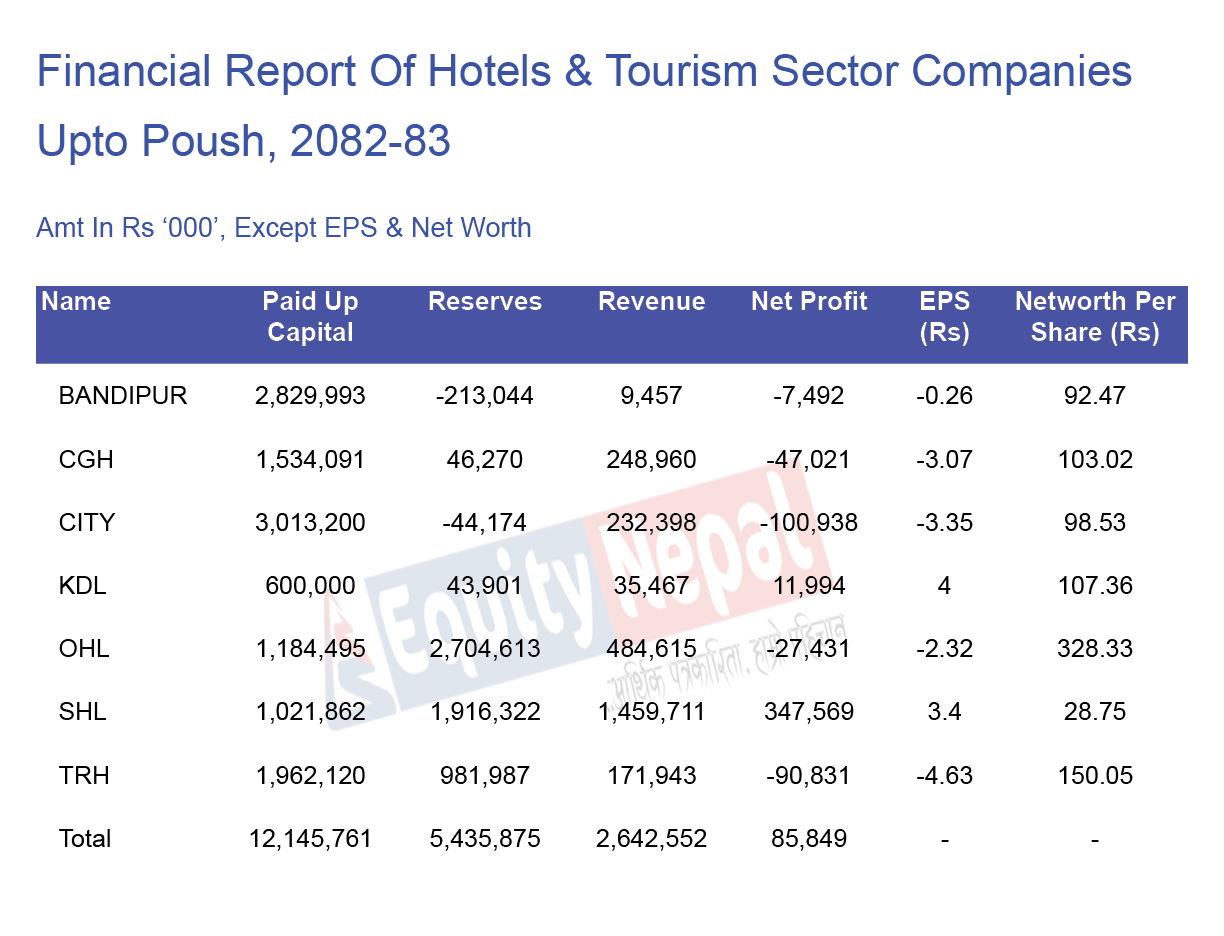
Task: Click the Reserves column header
Action: tap(485, 302)
